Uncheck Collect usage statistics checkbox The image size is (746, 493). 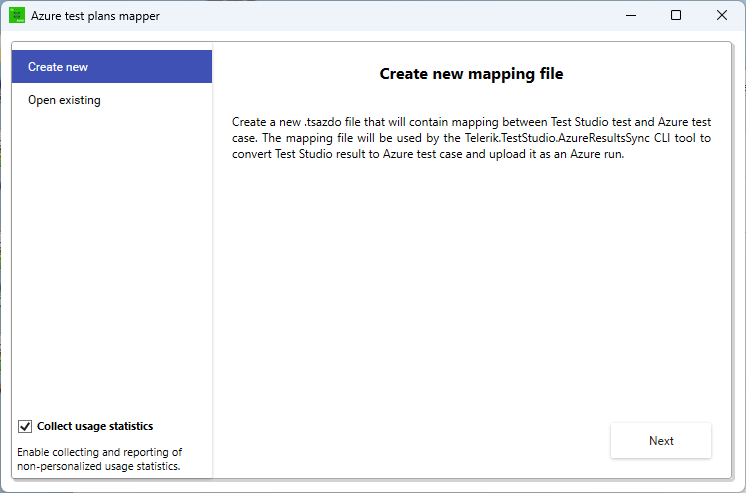(x=25, y=426)
